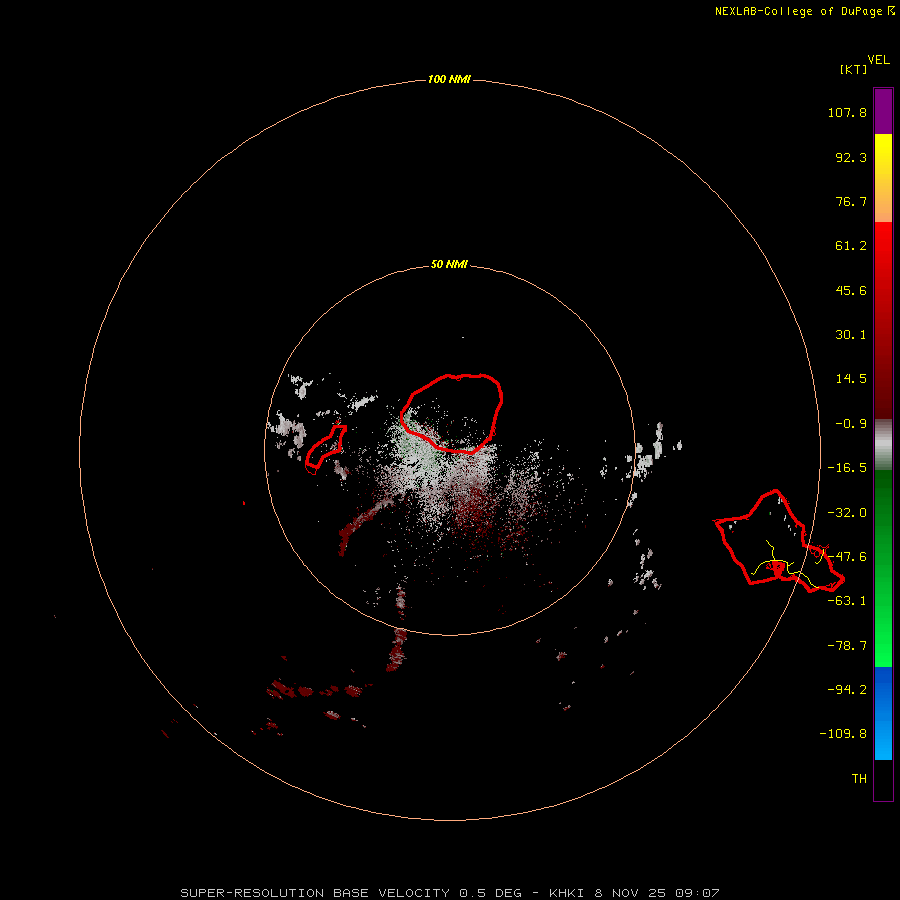
Task: Click the NEXLAB-College of DuPage credit text
Action: coord(804,11)
